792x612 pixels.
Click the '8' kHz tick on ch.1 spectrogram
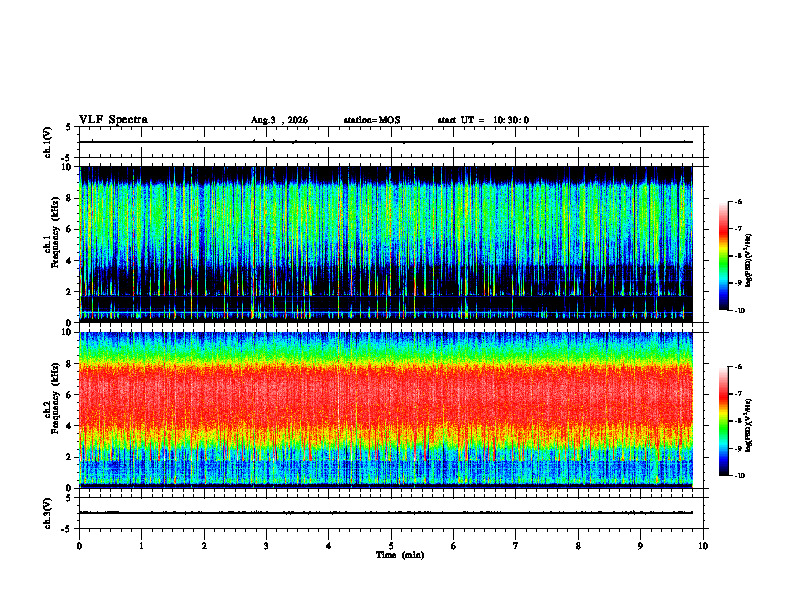[x=70, y=198]
